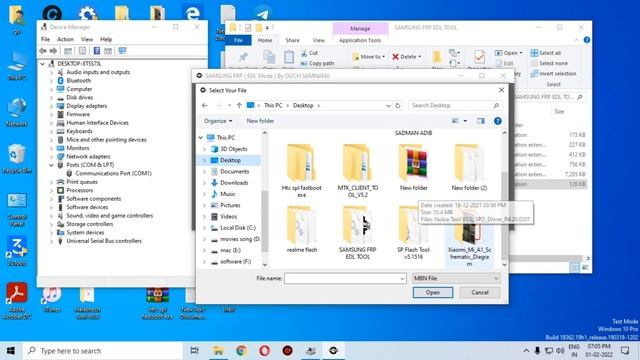Open the SAMSUNG FRP EDL TOOL folder

(358, 233)
